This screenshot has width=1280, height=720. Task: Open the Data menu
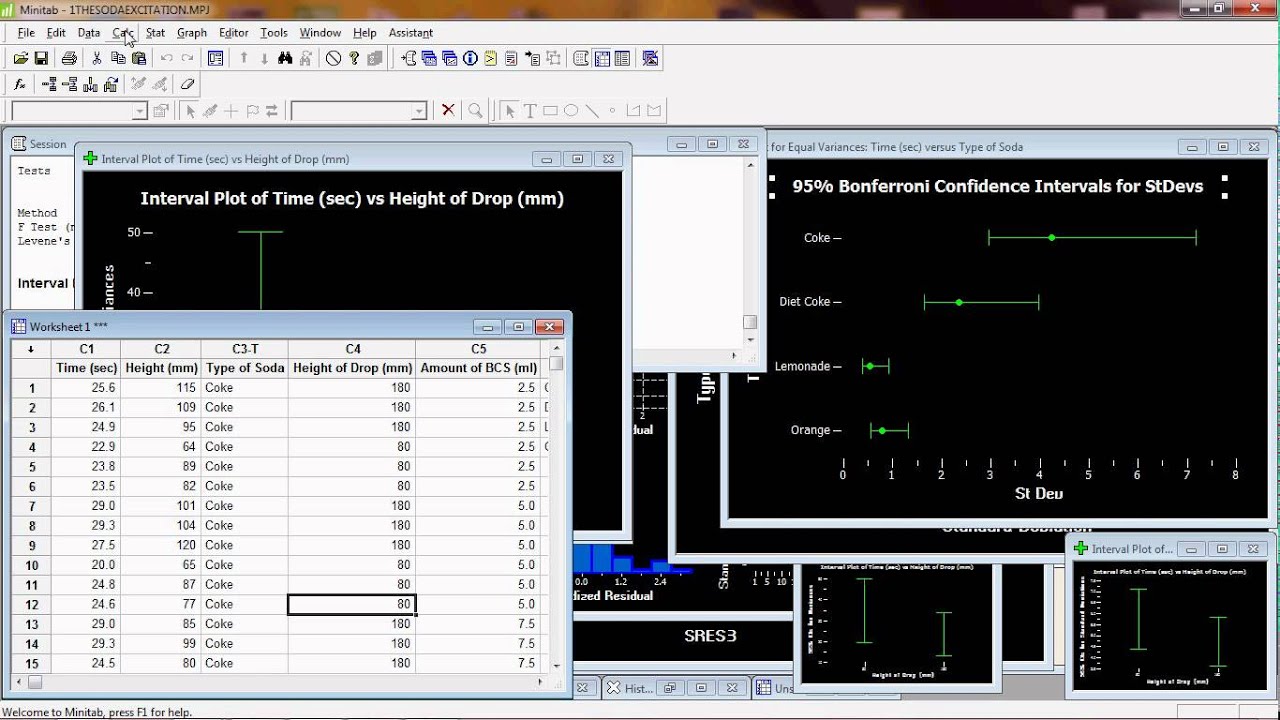(89, 33)
